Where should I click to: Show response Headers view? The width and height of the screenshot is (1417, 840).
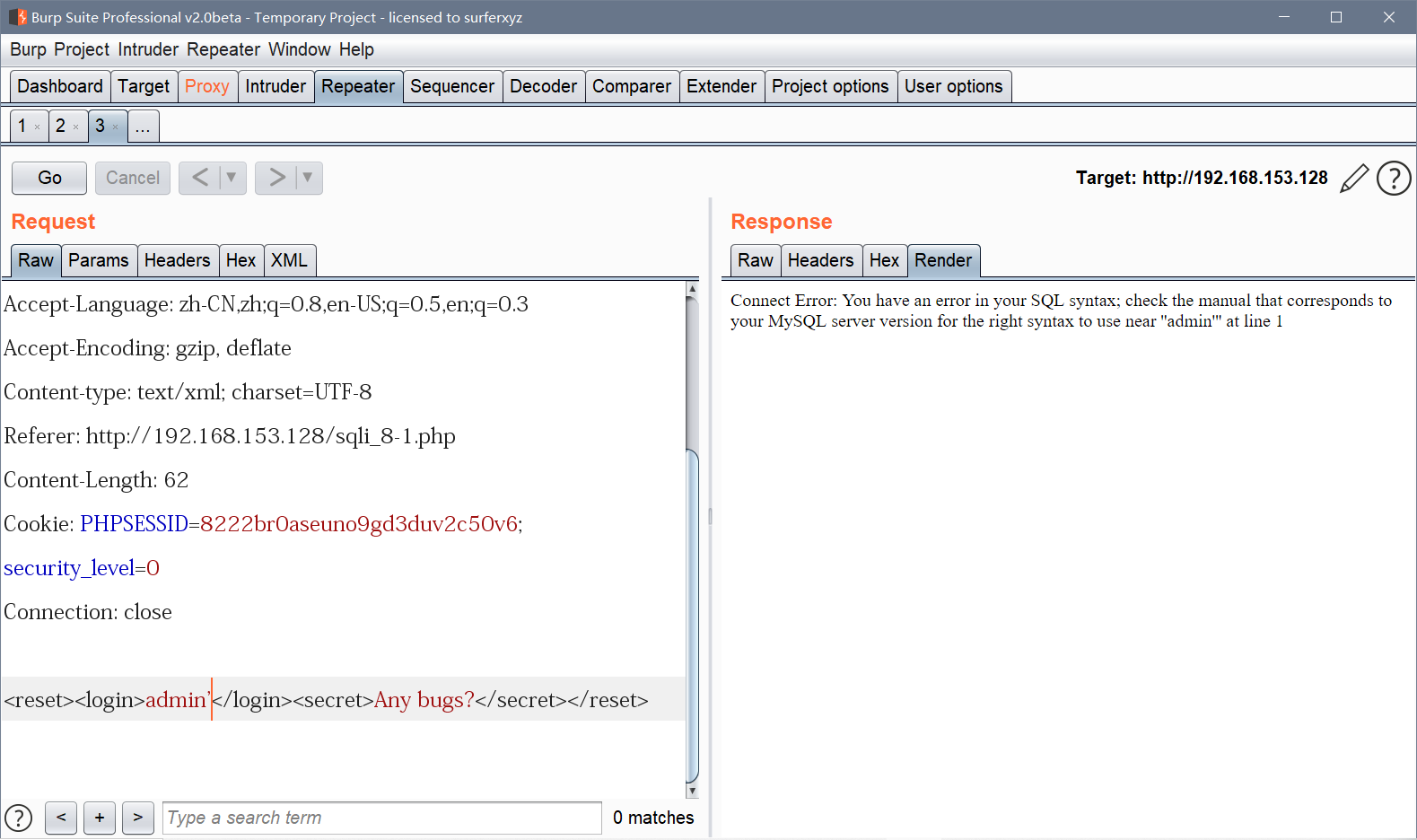click(x=820, y=260)
